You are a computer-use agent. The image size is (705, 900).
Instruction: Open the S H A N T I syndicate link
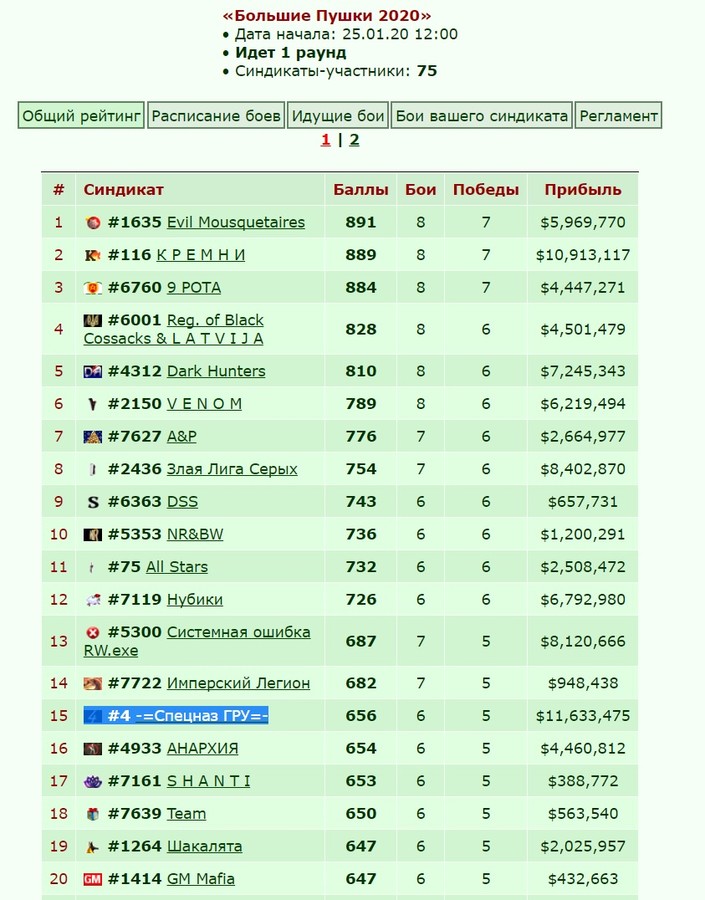208,781
